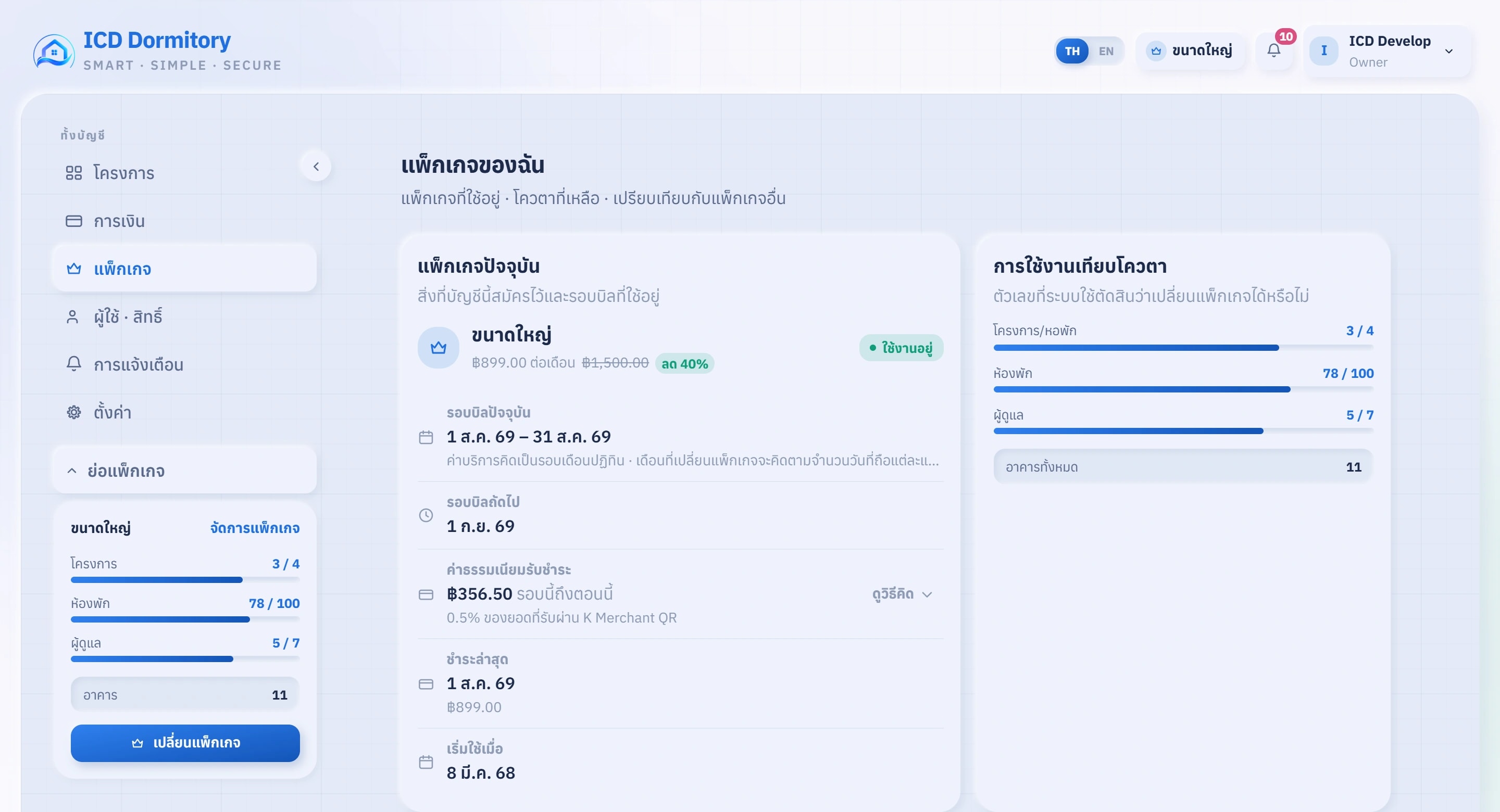This screenshot has width=1500, height=812.
Task: Click the struck-through ฿1,500.00 price
Action: [x=615, y=363]
